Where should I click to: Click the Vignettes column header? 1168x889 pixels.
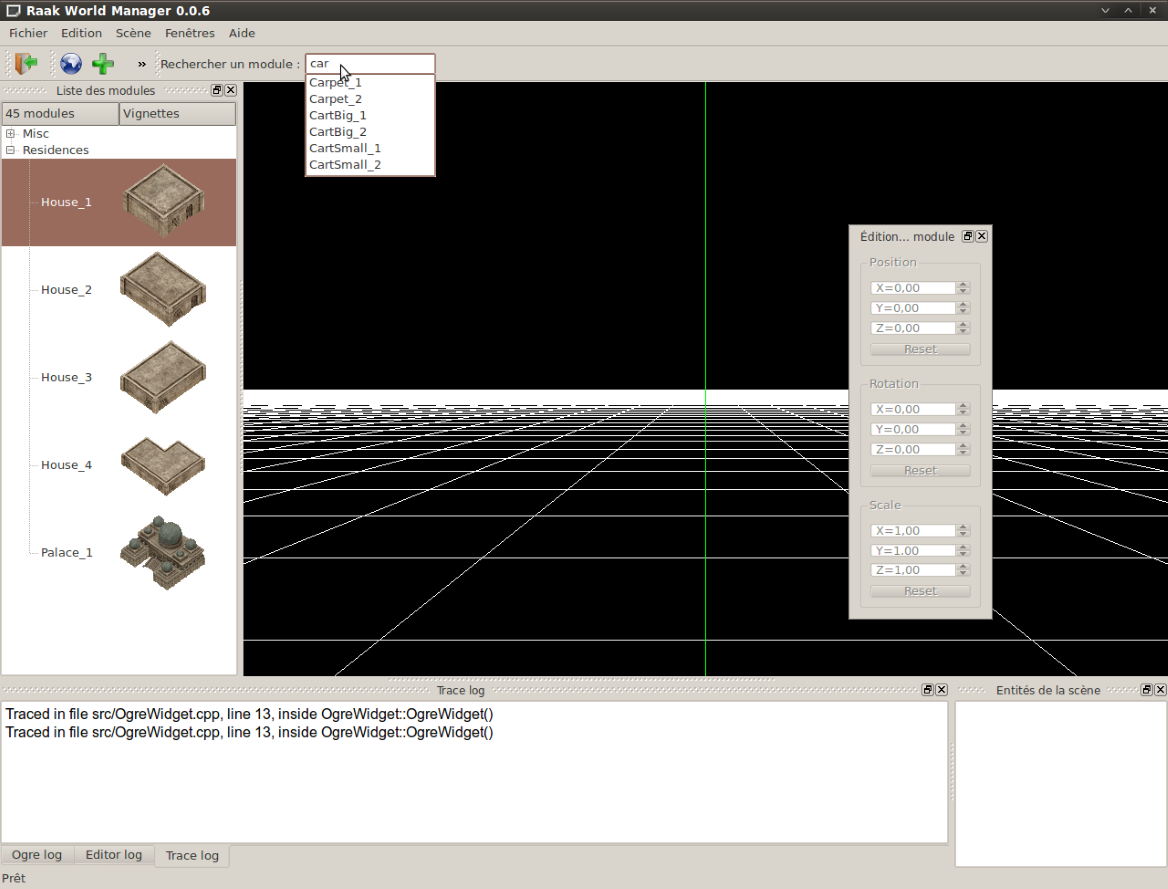coord(177,113)
